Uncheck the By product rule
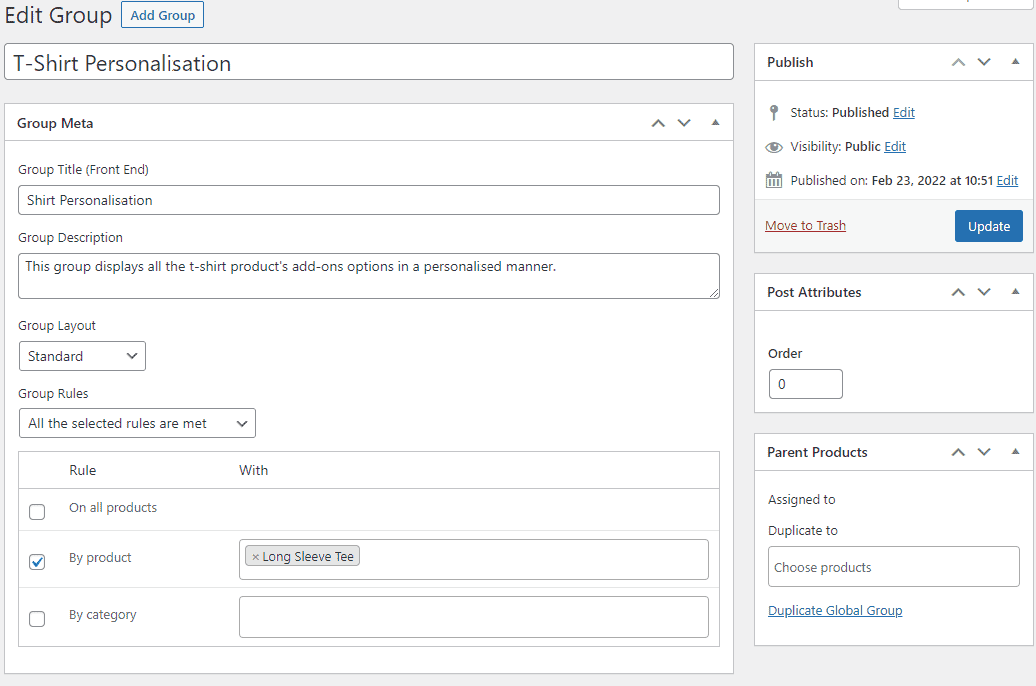The image size is (1036, 686). click(x=37, y=562)
